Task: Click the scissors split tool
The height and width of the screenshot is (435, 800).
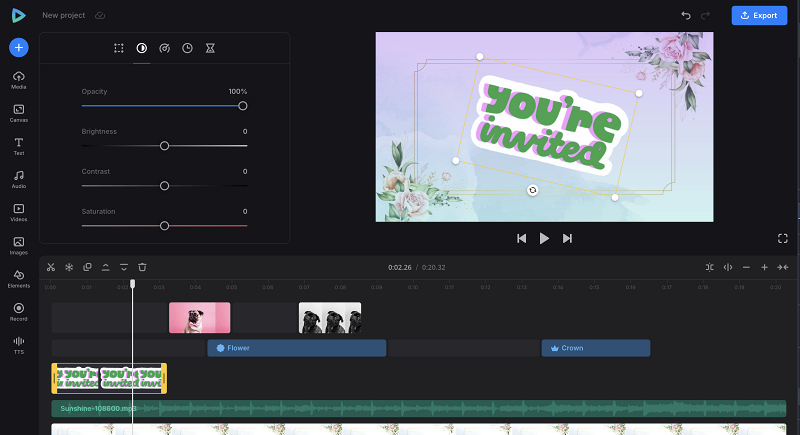Action: tap(51, 267)
